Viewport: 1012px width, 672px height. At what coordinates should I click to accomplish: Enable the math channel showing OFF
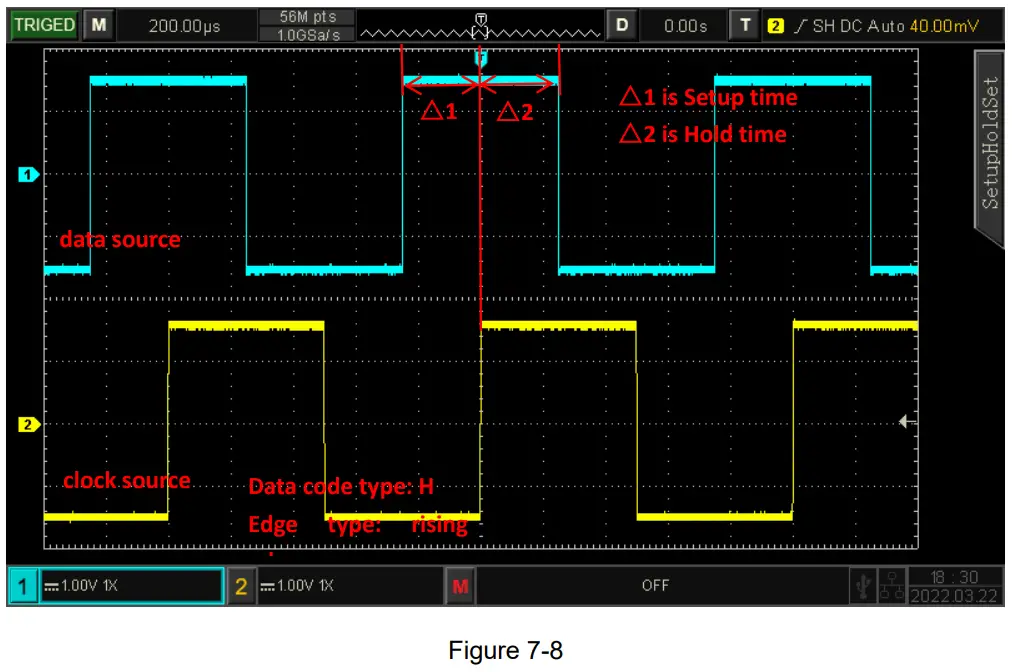657,586
